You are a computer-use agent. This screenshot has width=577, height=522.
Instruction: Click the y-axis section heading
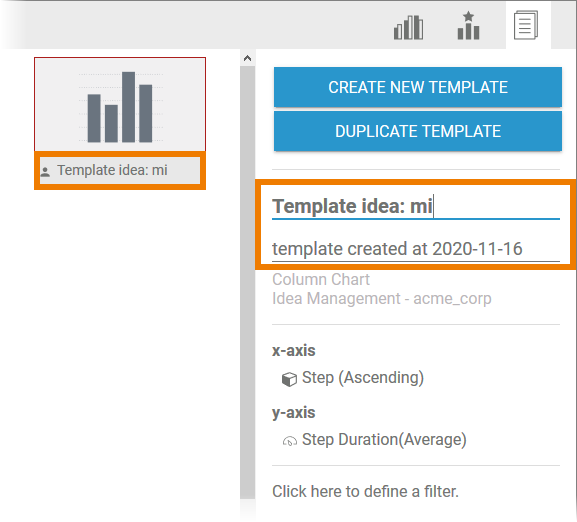tap(294, 413)
